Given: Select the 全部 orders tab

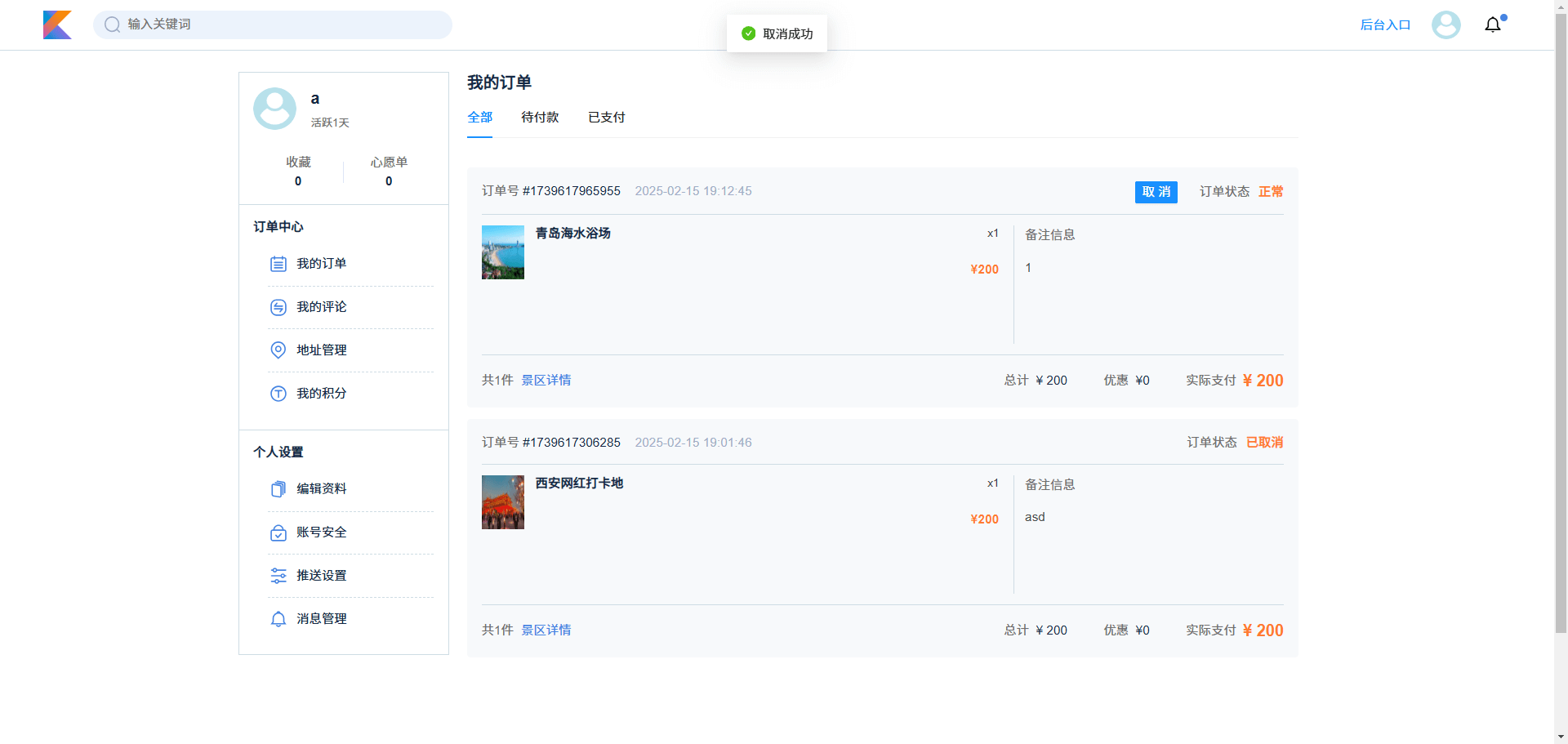Looking at the screenshot, I should click(x=479, y=118).
